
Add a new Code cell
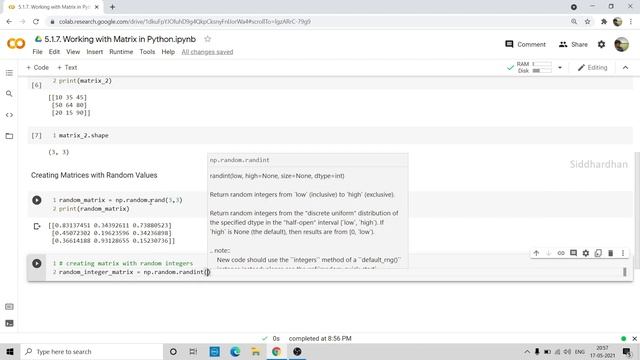pyautogui.click(x=38, y=67)
